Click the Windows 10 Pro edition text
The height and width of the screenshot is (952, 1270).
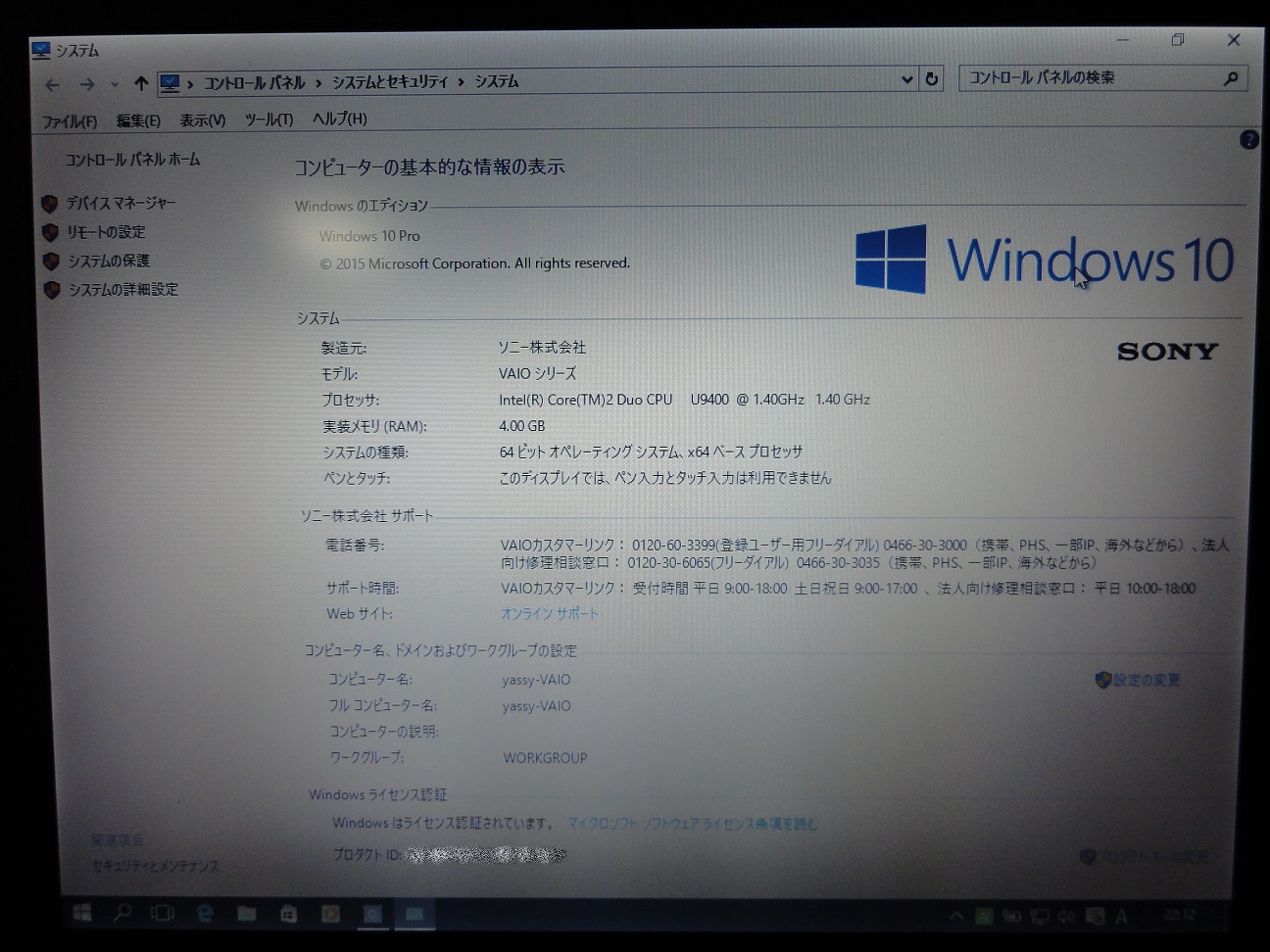coord(369,236)
